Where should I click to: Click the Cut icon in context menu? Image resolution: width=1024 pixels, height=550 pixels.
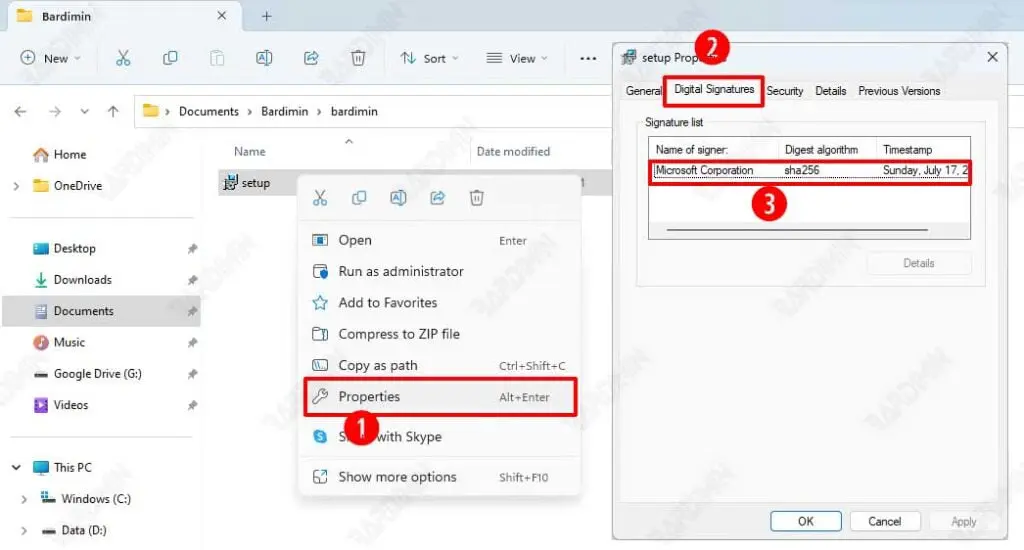click(319, 198)
